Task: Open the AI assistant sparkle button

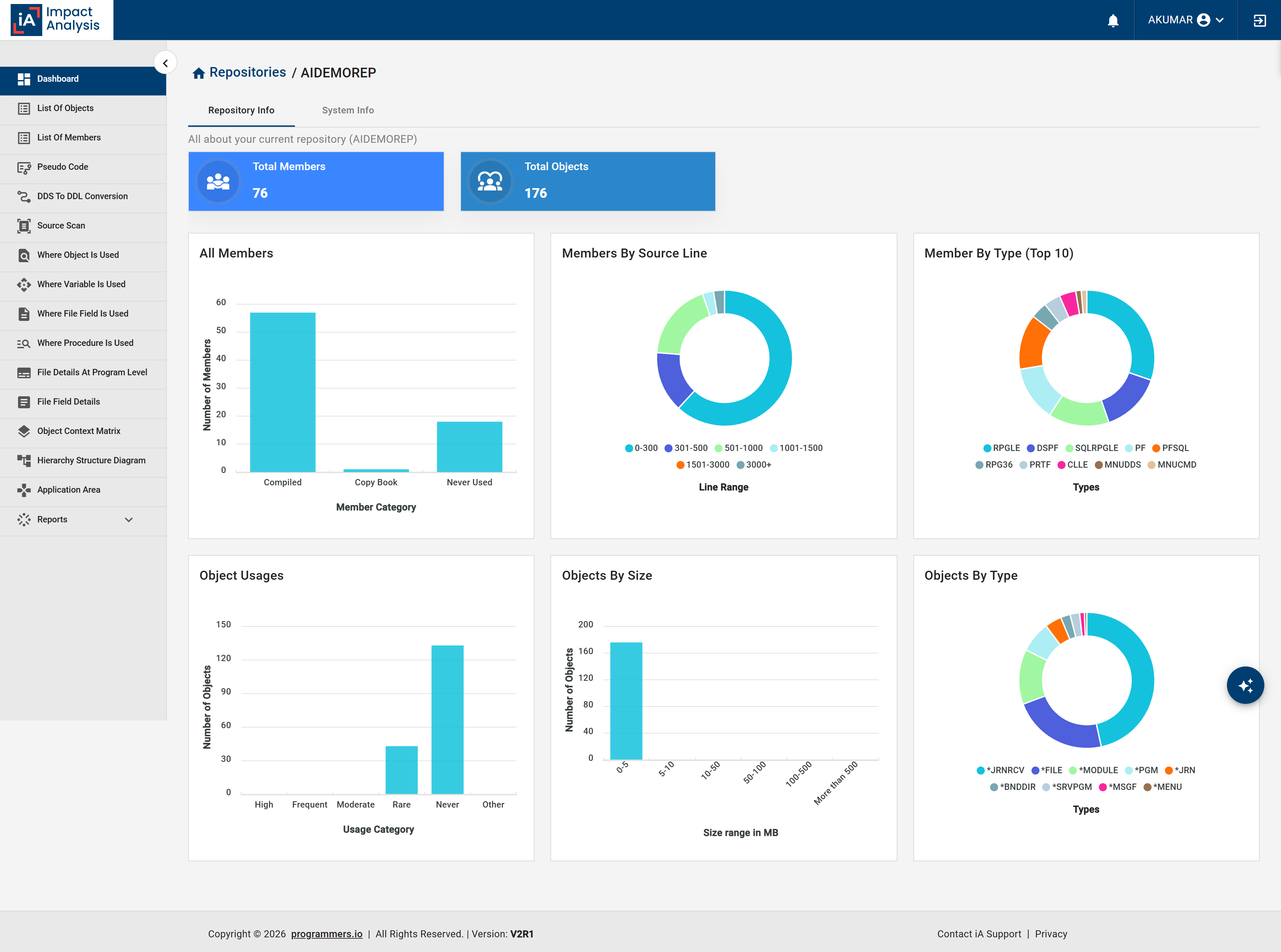Action: (1245, 684)
